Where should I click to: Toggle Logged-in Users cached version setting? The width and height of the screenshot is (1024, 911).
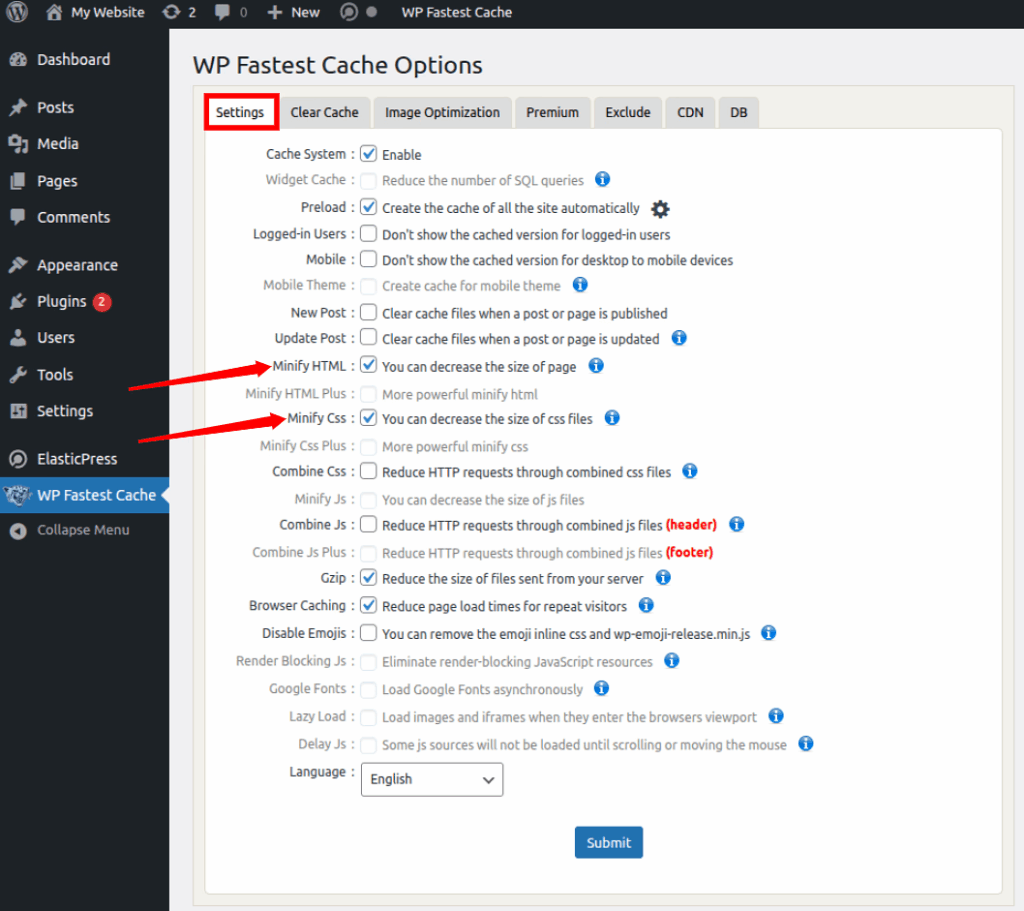tap(368, 234)
